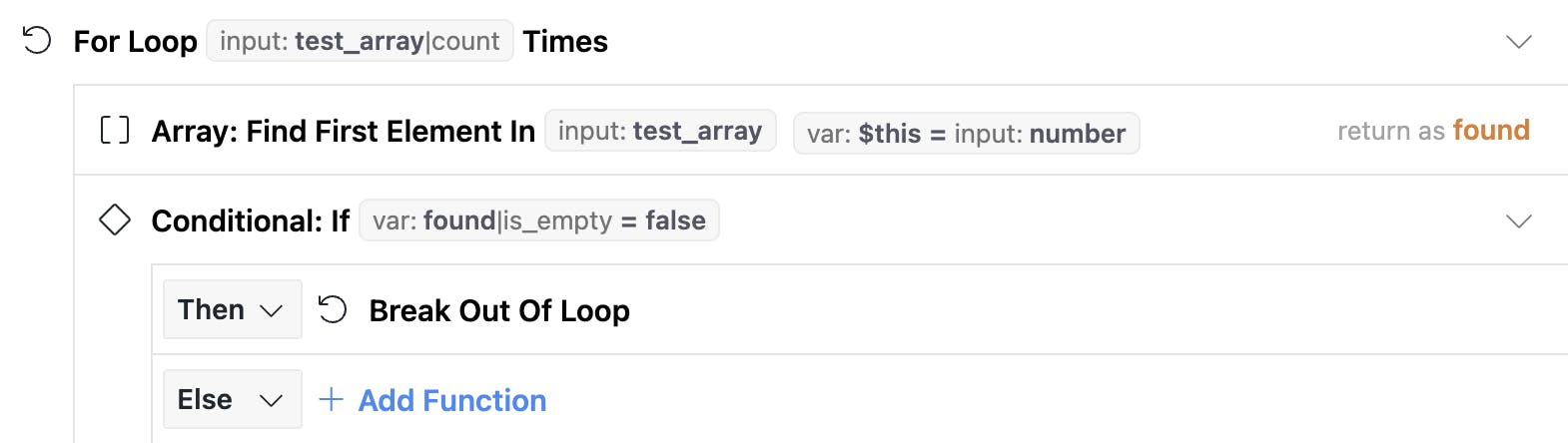Collapse the Conditional block with its chevron
Viewport: 1568px width, 443px height.
[x=1518, y=221]
